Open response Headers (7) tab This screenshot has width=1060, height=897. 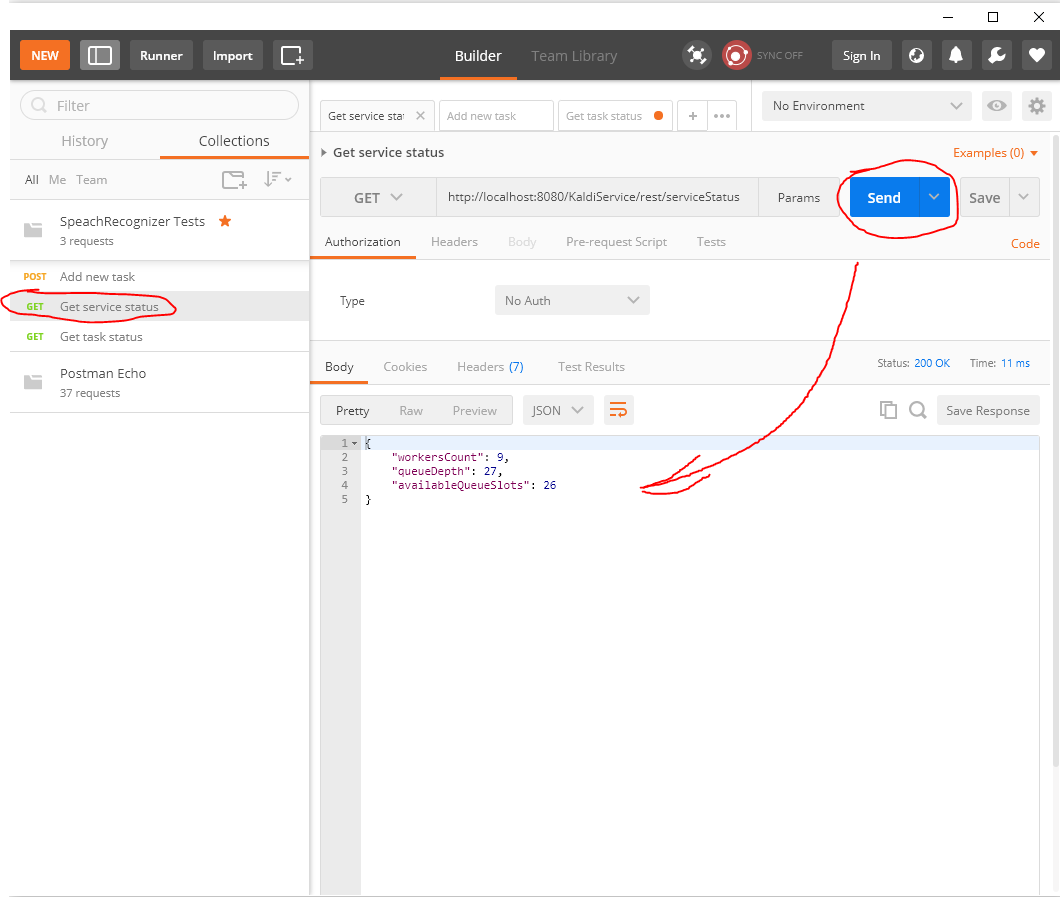(490, 367)
